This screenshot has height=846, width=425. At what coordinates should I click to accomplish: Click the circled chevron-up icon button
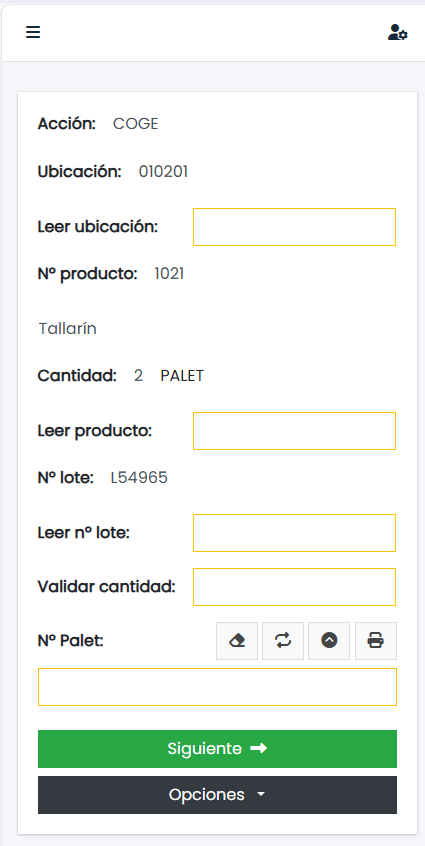click(329, 641)
